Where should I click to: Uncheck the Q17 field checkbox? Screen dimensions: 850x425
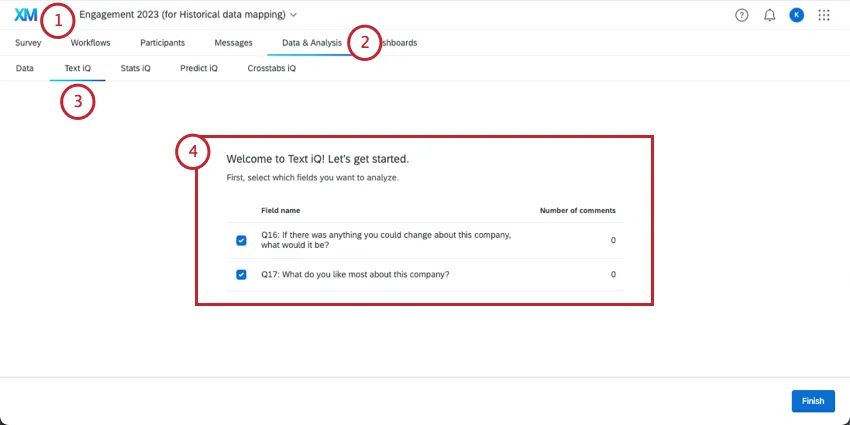(241, 274)
